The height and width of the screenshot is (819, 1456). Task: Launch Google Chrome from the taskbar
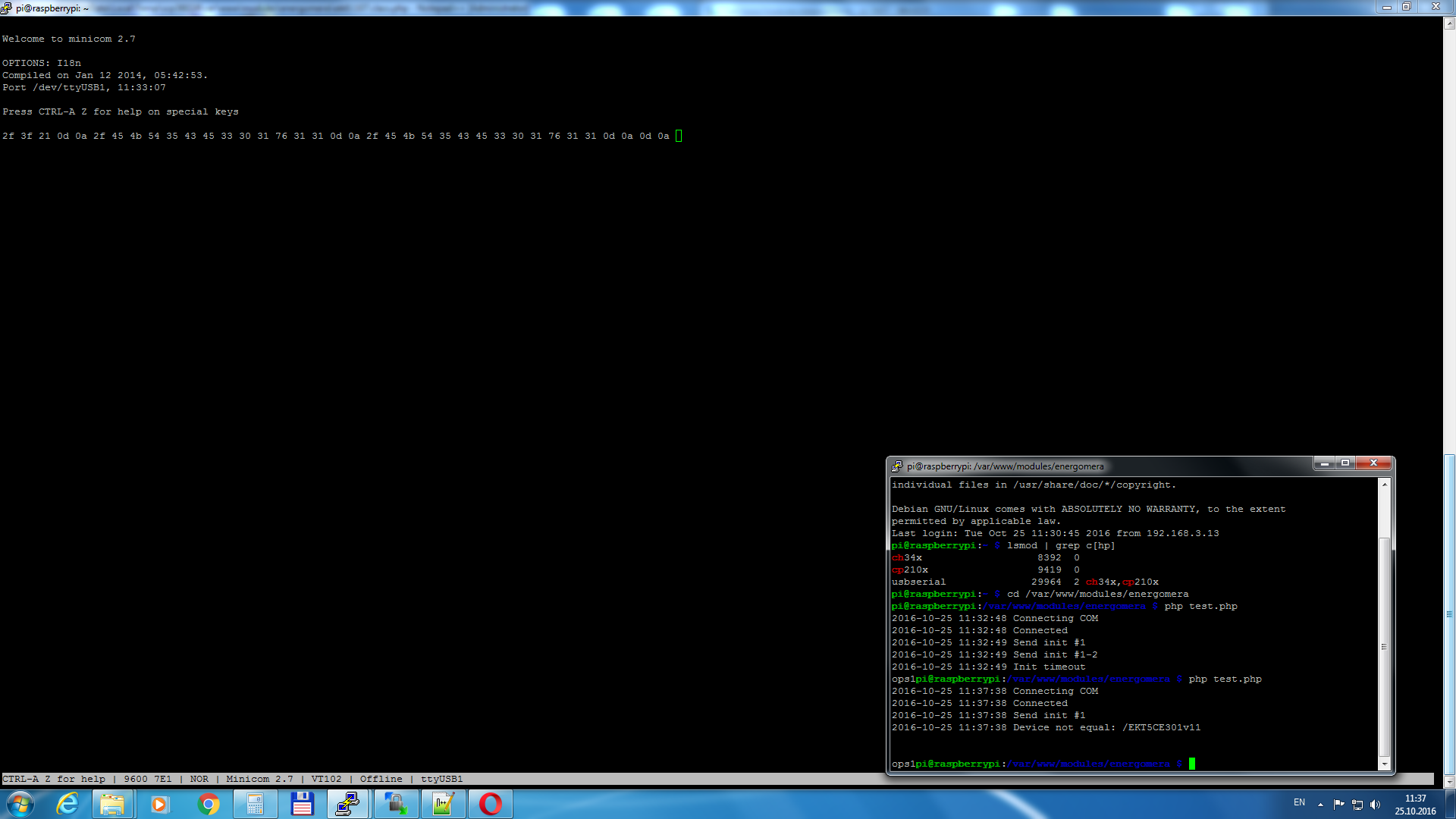[x=208, y=804]
